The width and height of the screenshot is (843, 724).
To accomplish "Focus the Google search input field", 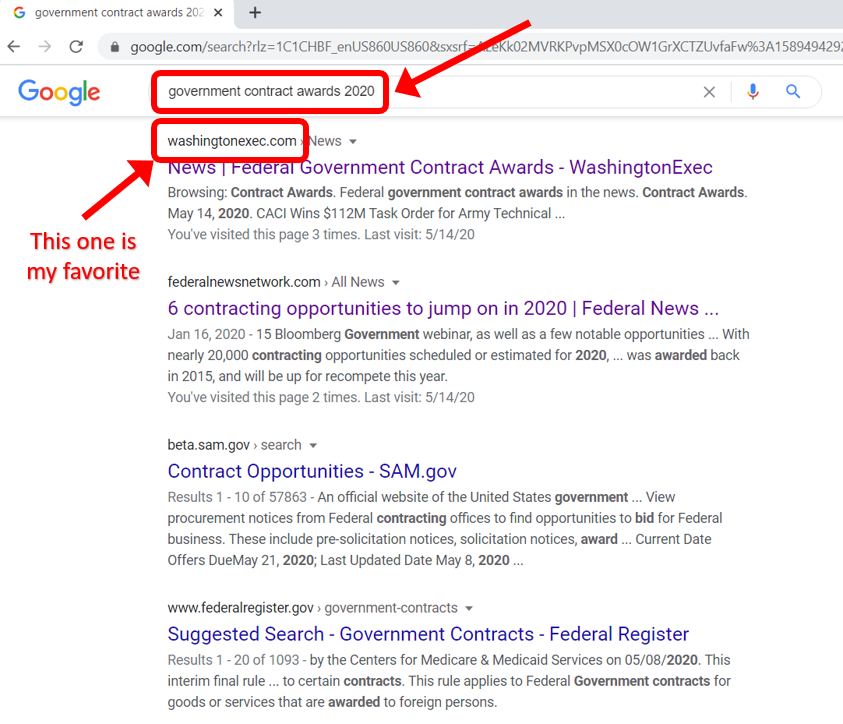I will [x=425, y=91].
